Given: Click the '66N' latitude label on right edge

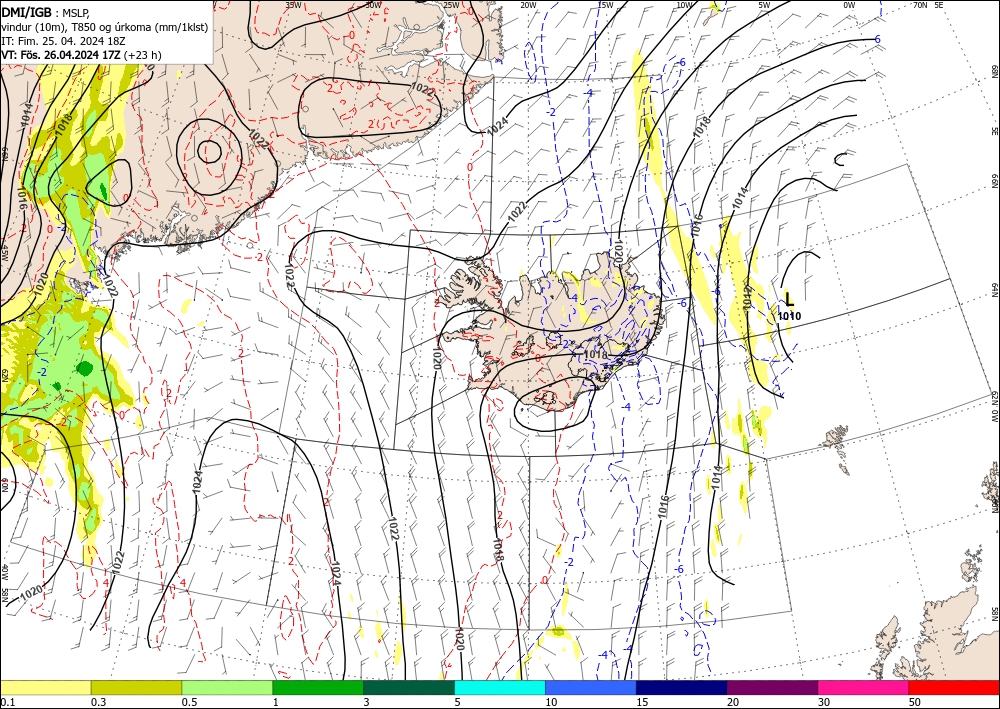Looking at the screenshot, I should (x=994, y=181).
